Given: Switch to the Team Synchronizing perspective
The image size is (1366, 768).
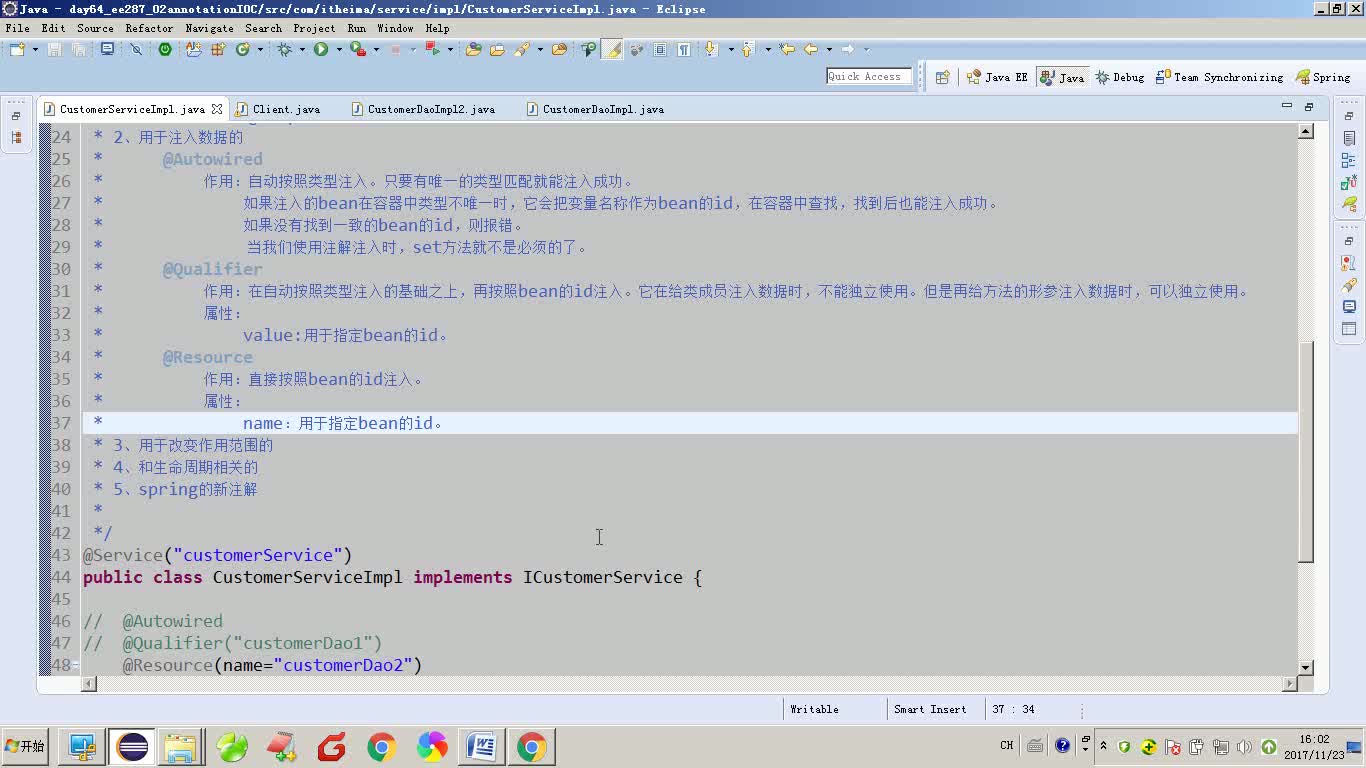Looking at the screenshot, I should [x=1219, y=77].
